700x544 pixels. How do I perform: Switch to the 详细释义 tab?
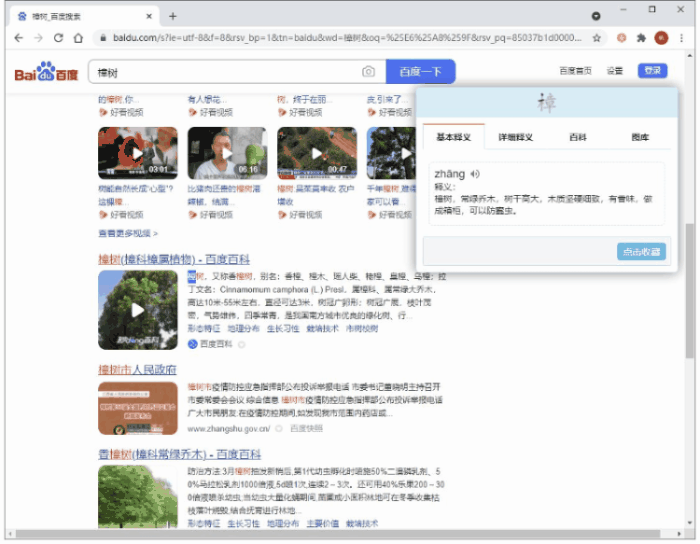point(516,137)
